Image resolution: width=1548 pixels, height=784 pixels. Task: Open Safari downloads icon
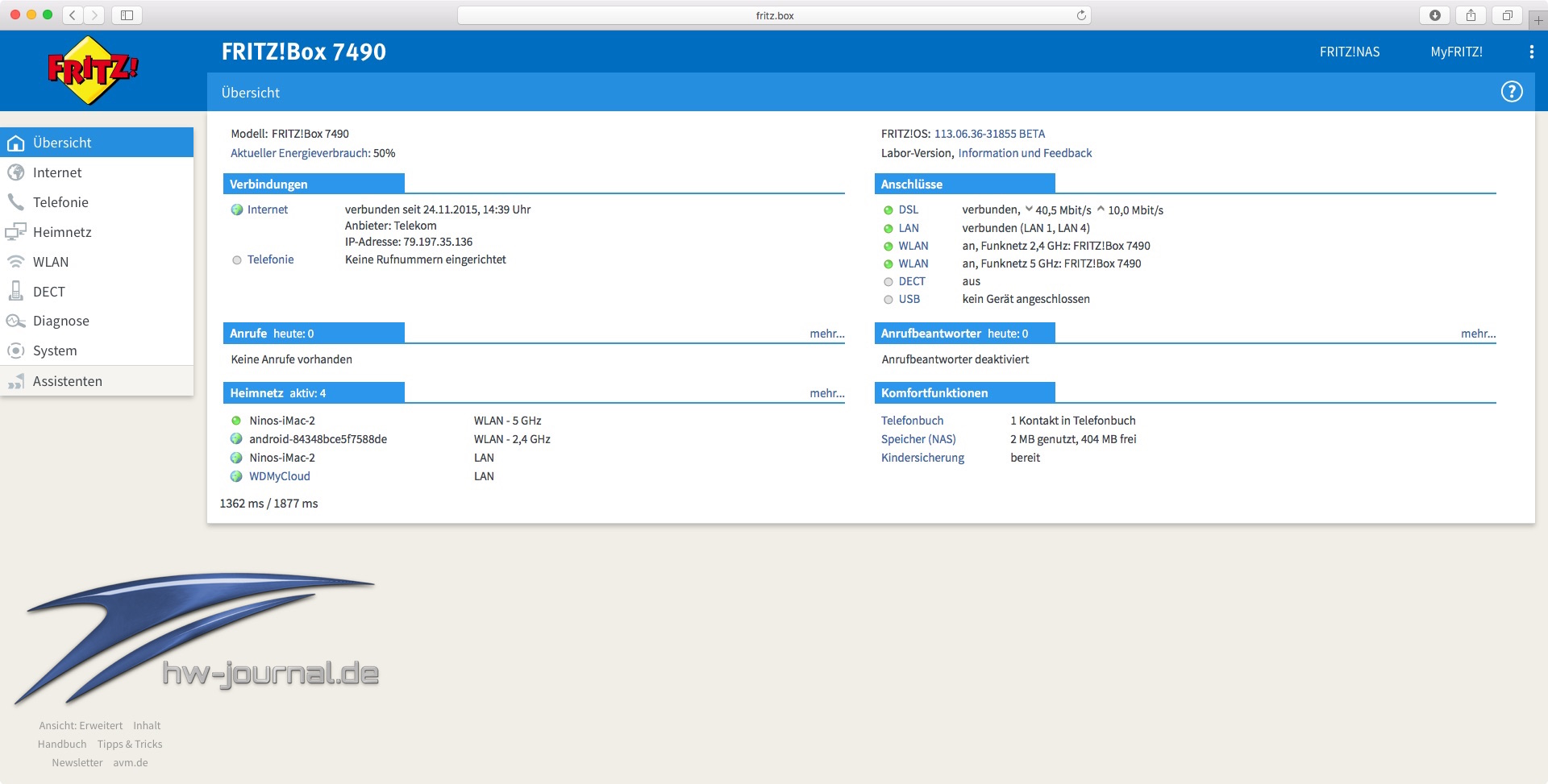point(1435,15)
